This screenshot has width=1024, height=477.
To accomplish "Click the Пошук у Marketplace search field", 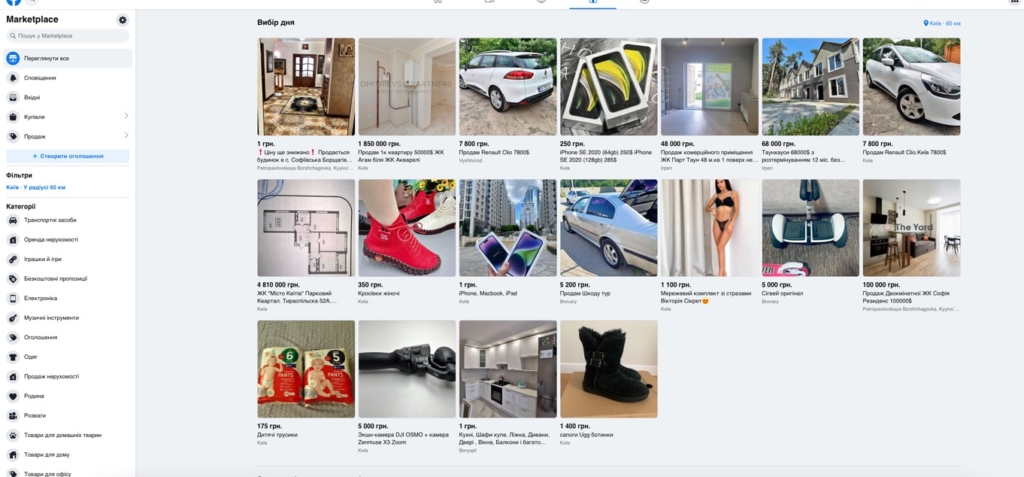I will (68, 36).
